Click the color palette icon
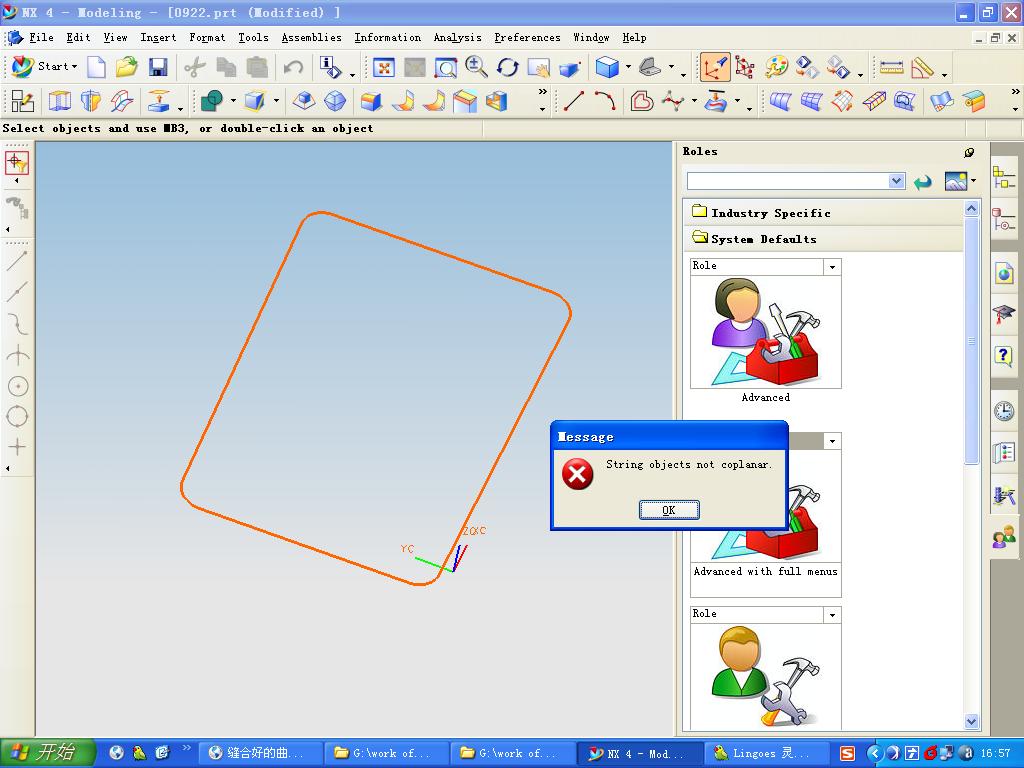The height and width of the screenshot is (768, 1024). [776, 67]
